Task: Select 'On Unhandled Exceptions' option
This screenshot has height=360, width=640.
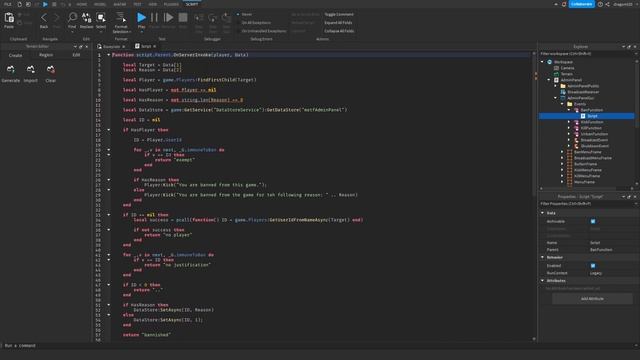Action: click(264, 31)
